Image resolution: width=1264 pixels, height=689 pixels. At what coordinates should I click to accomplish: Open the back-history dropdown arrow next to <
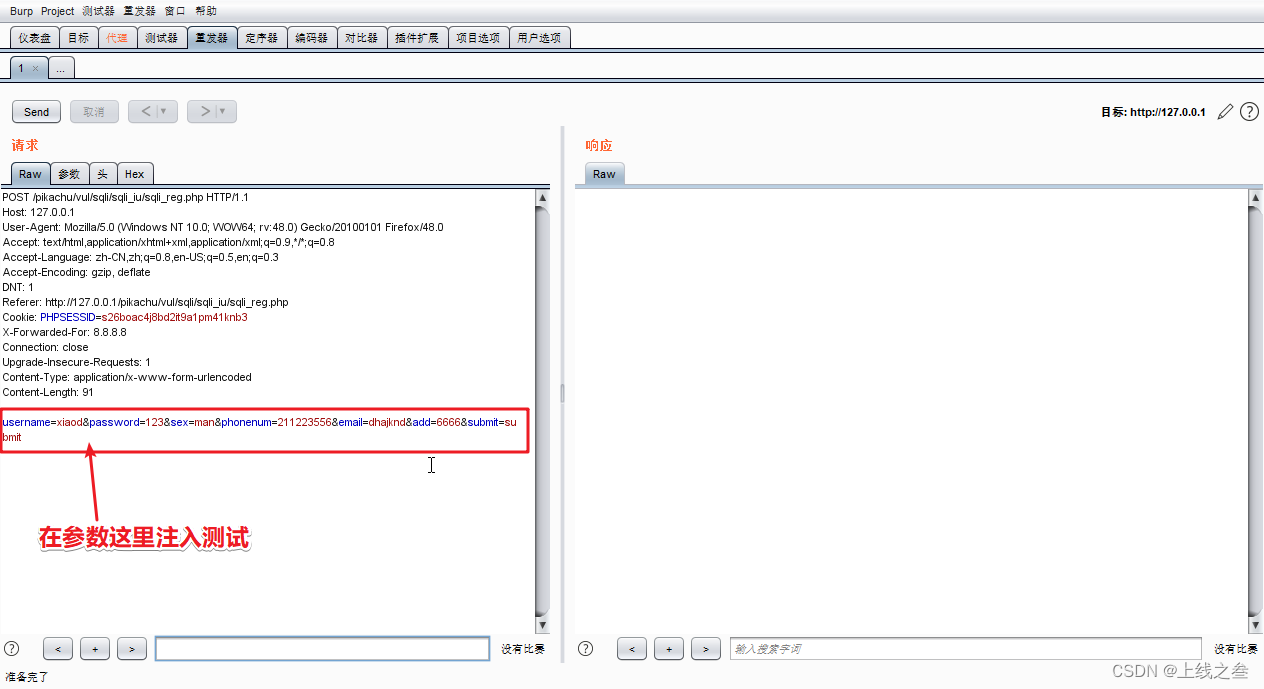click(164, 111)
